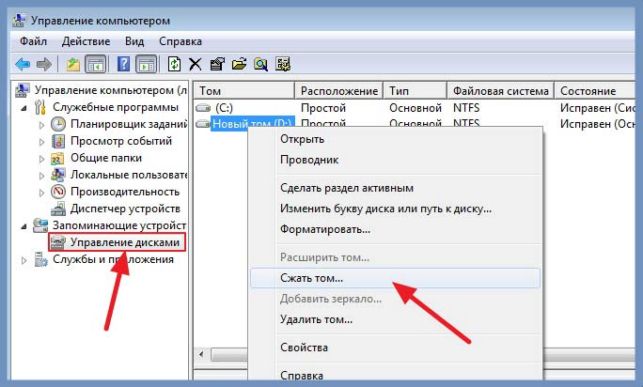Open the Действие menu
The image size is (643, 387).
point(86,41)
